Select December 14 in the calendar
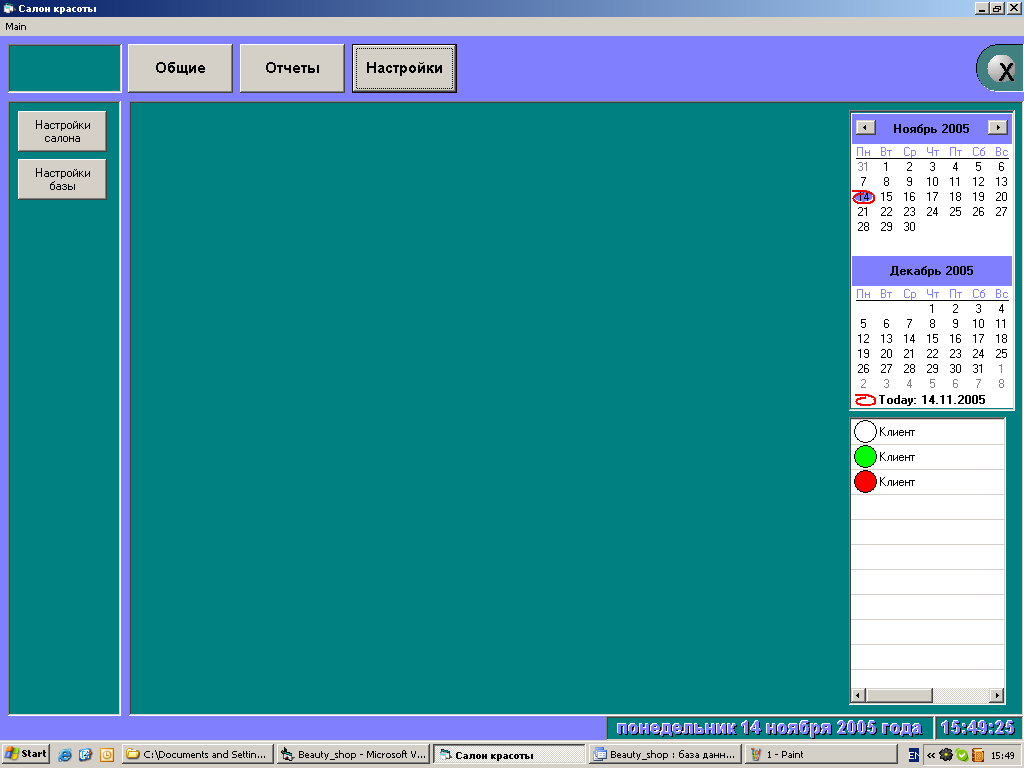 (x=909, y=338)
